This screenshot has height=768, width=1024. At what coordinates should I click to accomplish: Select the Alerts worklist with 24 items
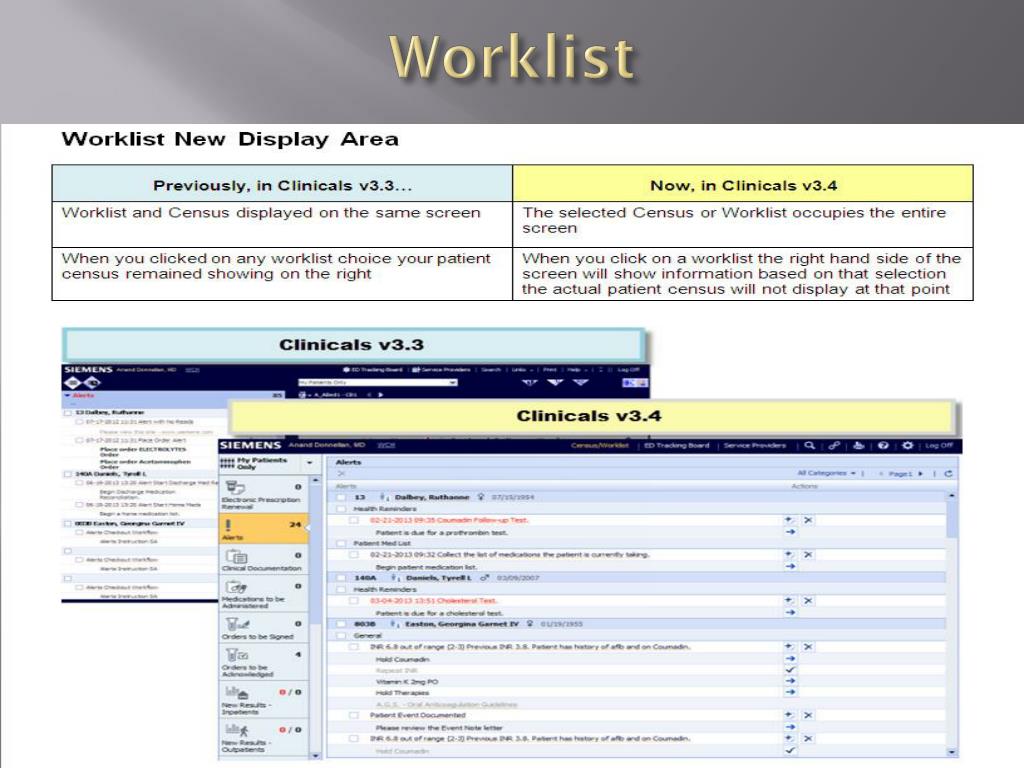click(263, 528)
